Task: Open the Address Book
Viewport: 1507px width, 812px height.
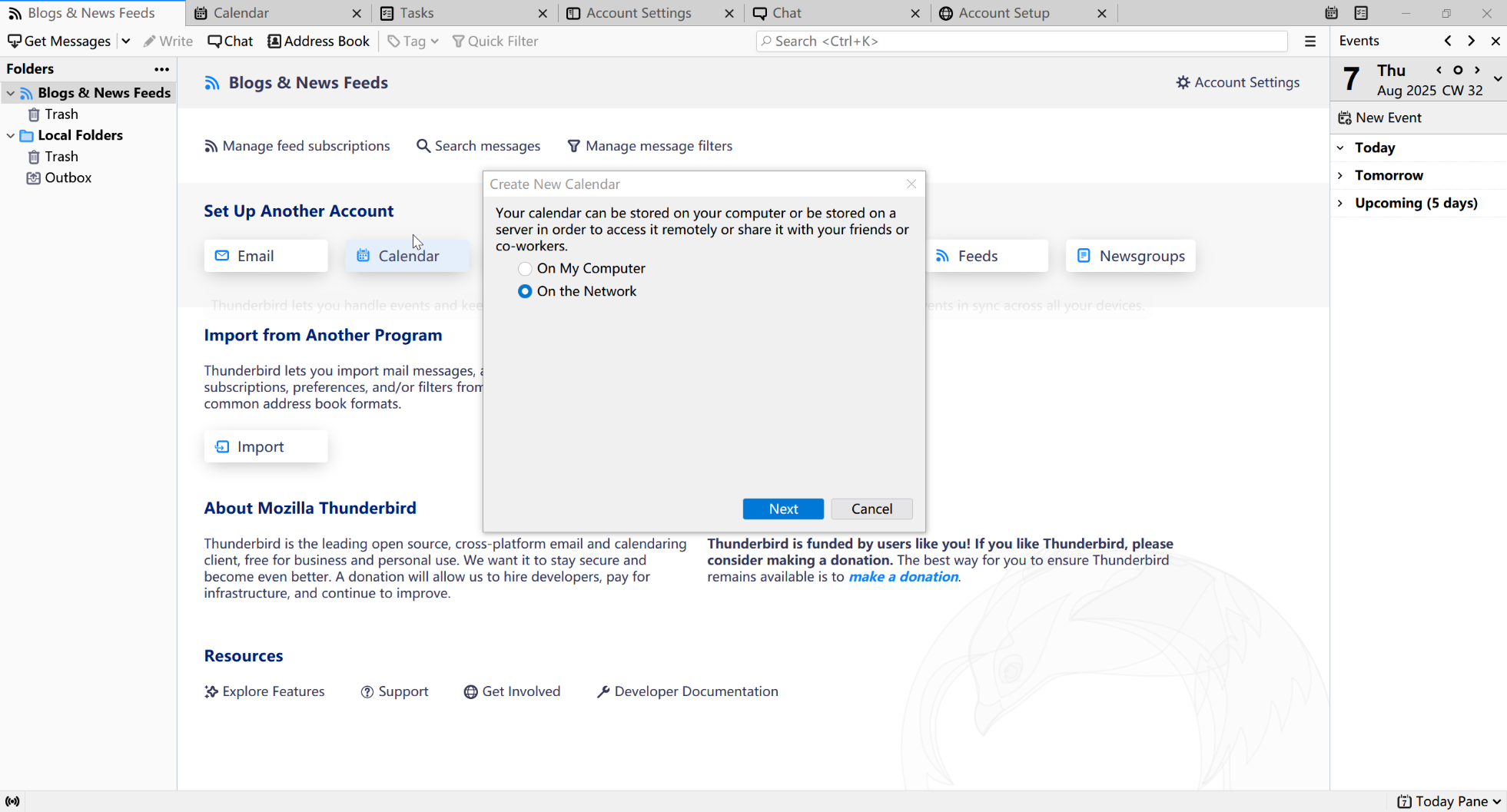Action: coord(318,41)
